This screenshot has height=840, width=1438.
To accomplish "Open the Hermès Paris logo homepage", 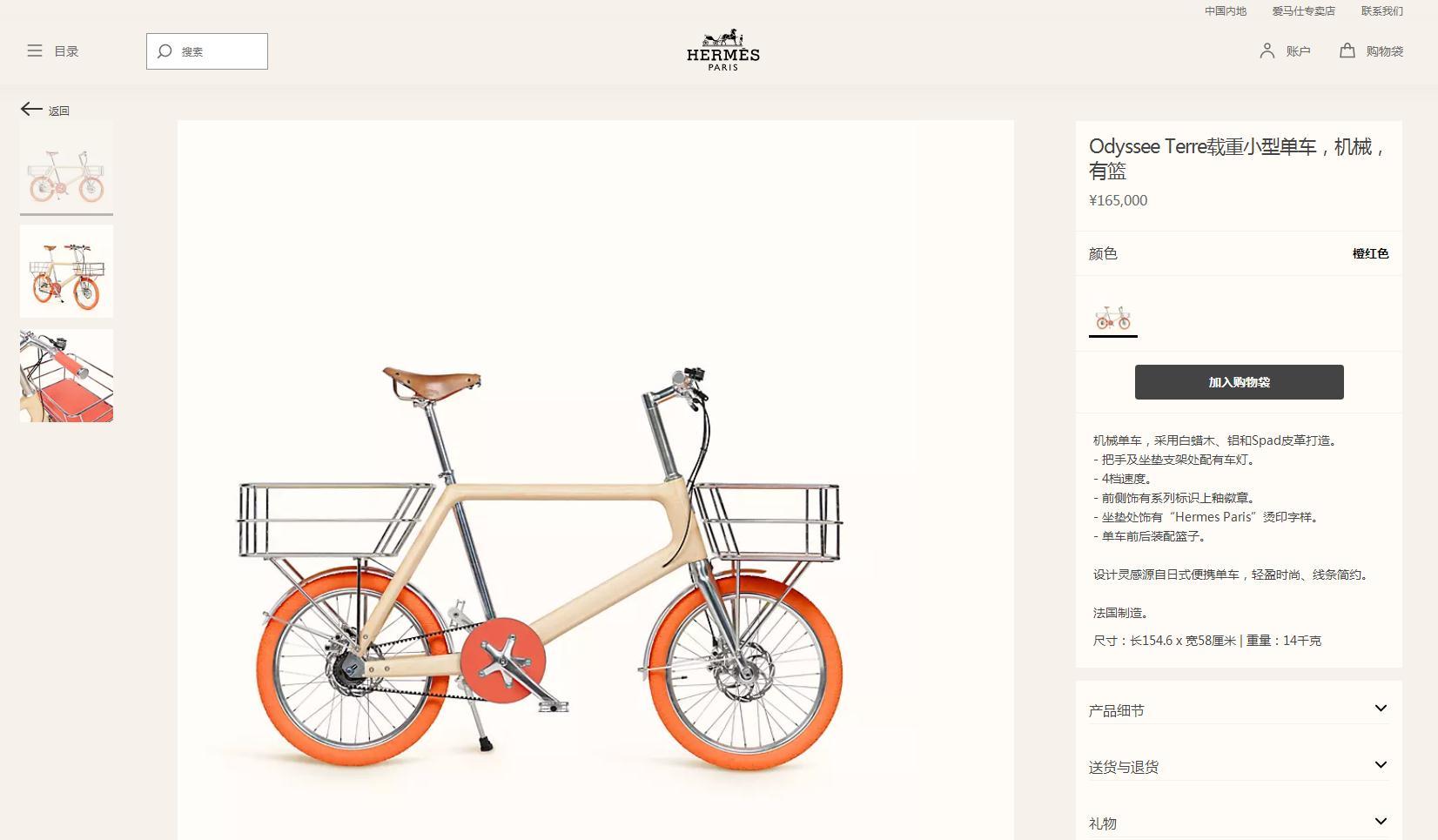I will [723, 50].
